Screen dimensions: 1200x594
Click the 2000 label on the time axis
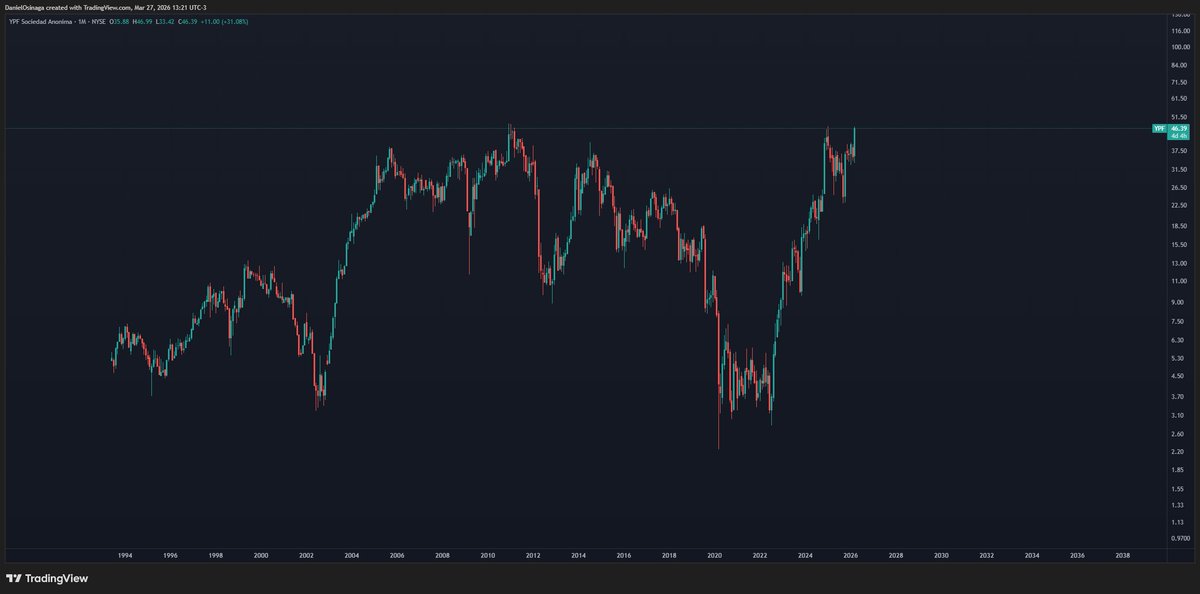click(260, 555)
